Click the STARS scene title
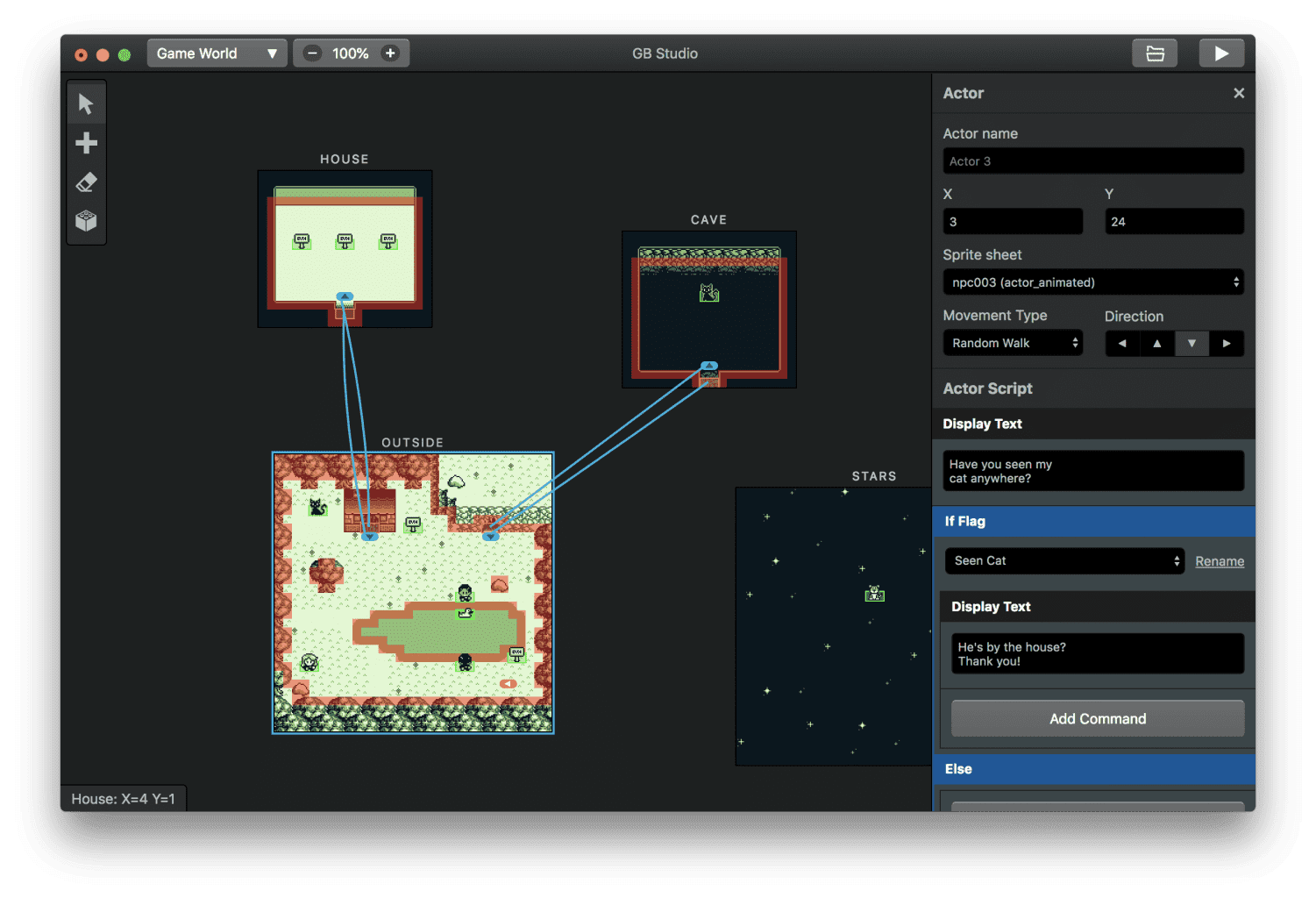Image resolution: width=1316 pixels, height=898 pixels. point(874,476)
